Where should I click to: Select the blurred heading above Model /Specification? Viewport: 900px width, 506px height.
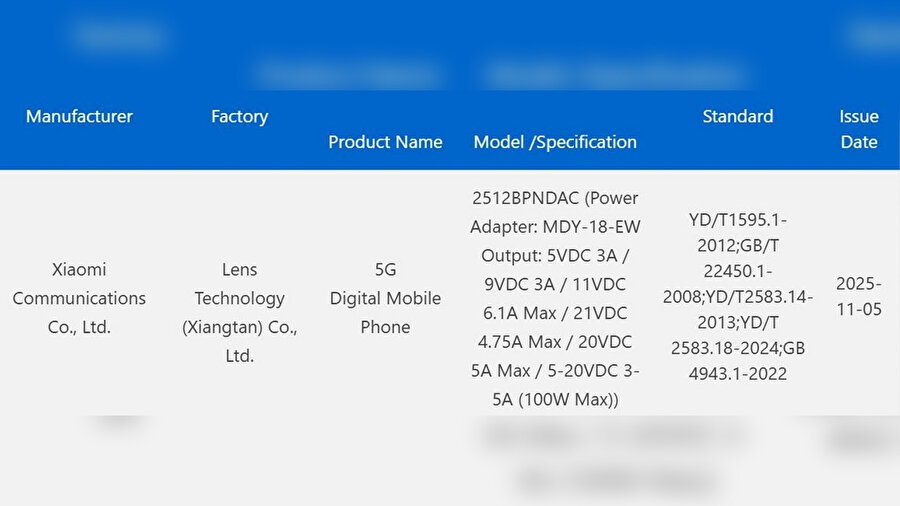[x=615, y=74]
